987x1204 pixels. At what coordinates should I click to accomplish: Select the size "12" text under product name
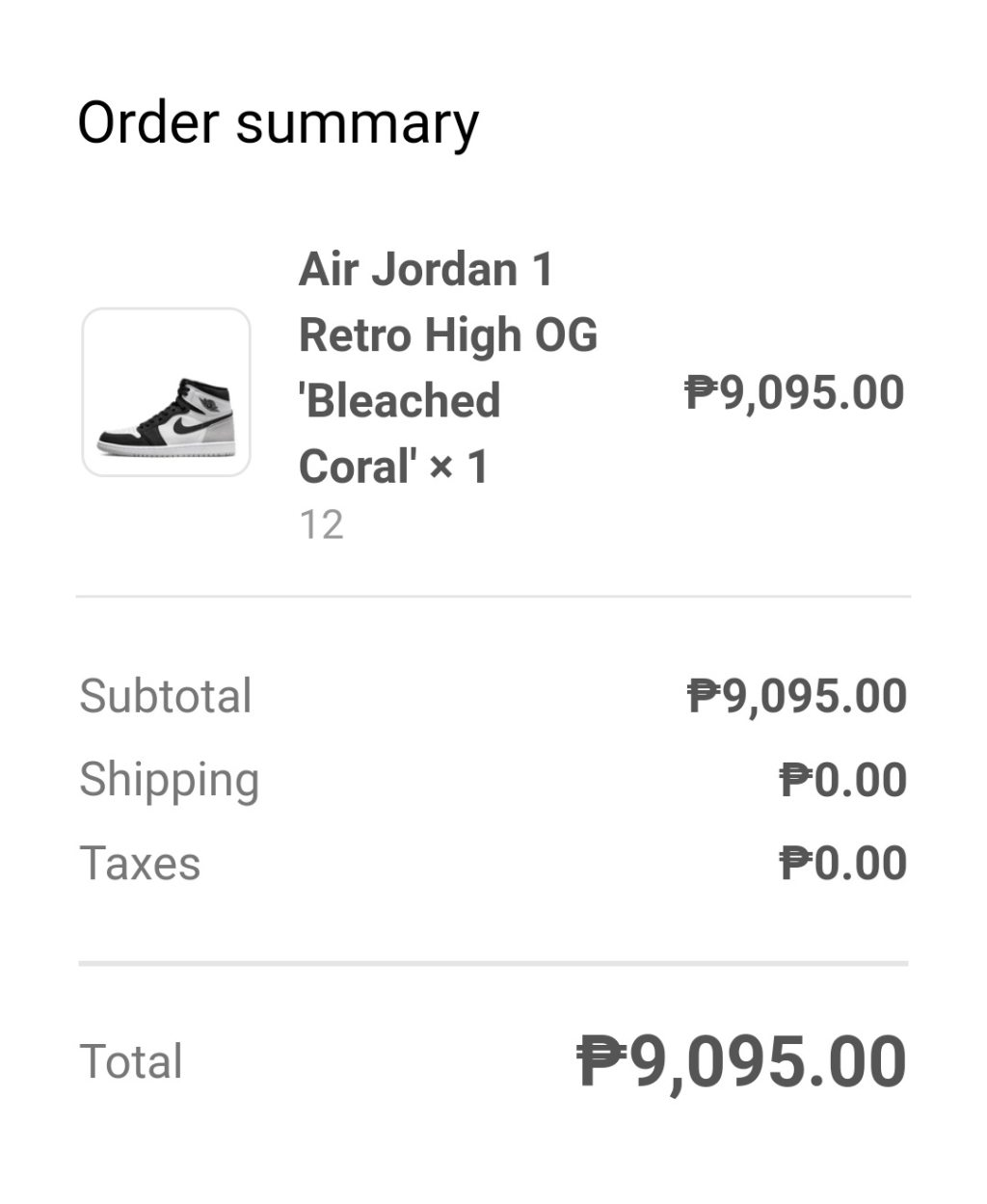point(321,525)
